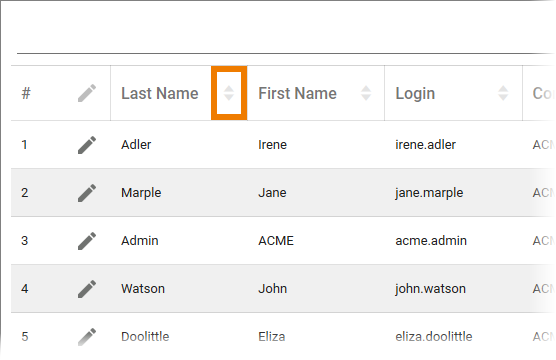Click the edit pencil beside Watson
Viewport: 556px width, 360px height.
(87, 289)
